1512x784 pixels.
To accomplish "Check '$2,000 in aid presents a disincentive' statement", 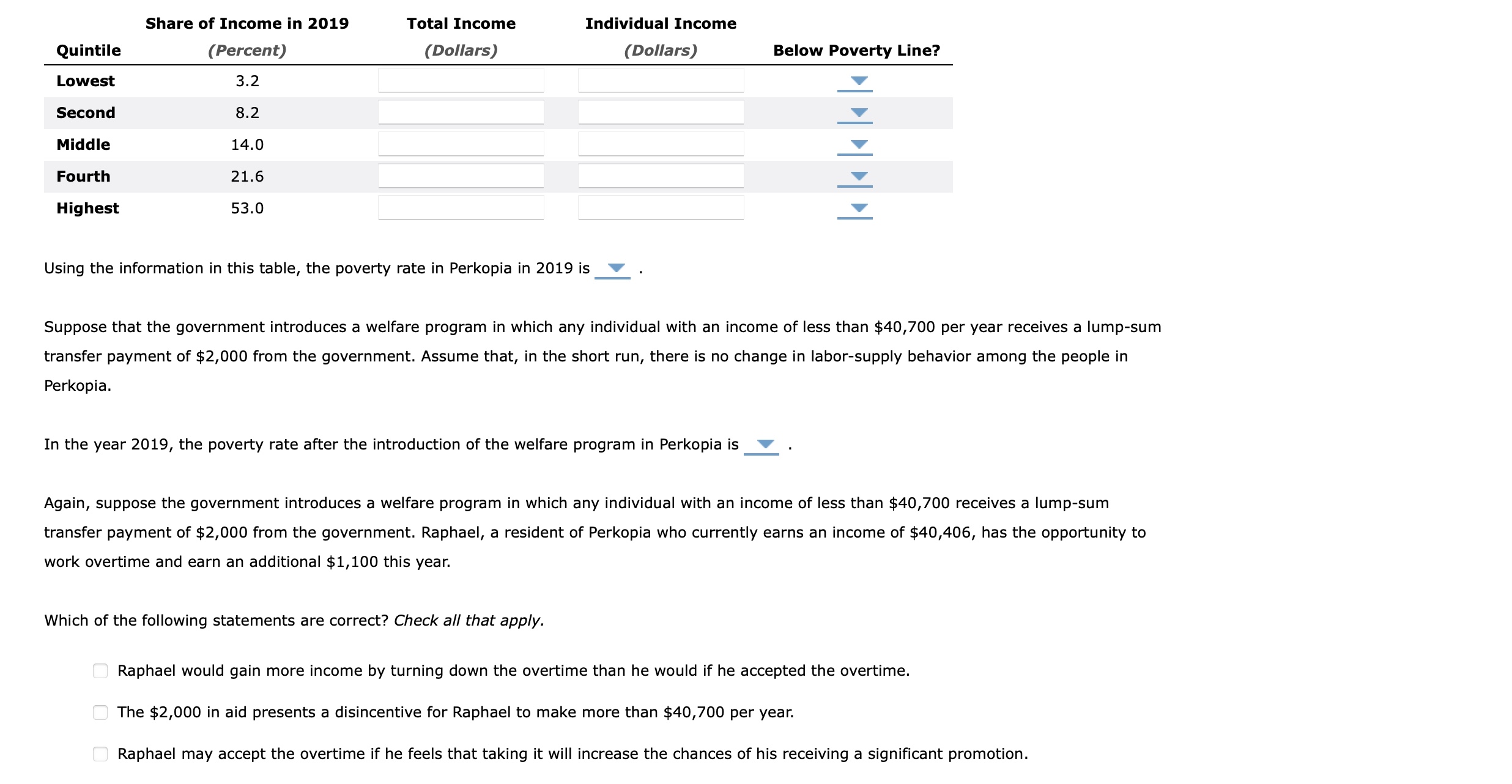I will 100,712.
